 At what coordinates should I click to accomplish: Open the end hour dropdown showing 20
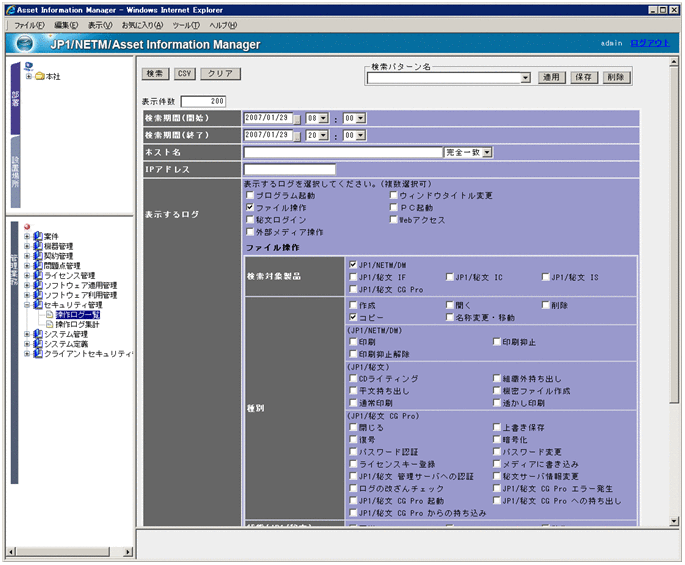pyautogui.click(x=323, y=135)
